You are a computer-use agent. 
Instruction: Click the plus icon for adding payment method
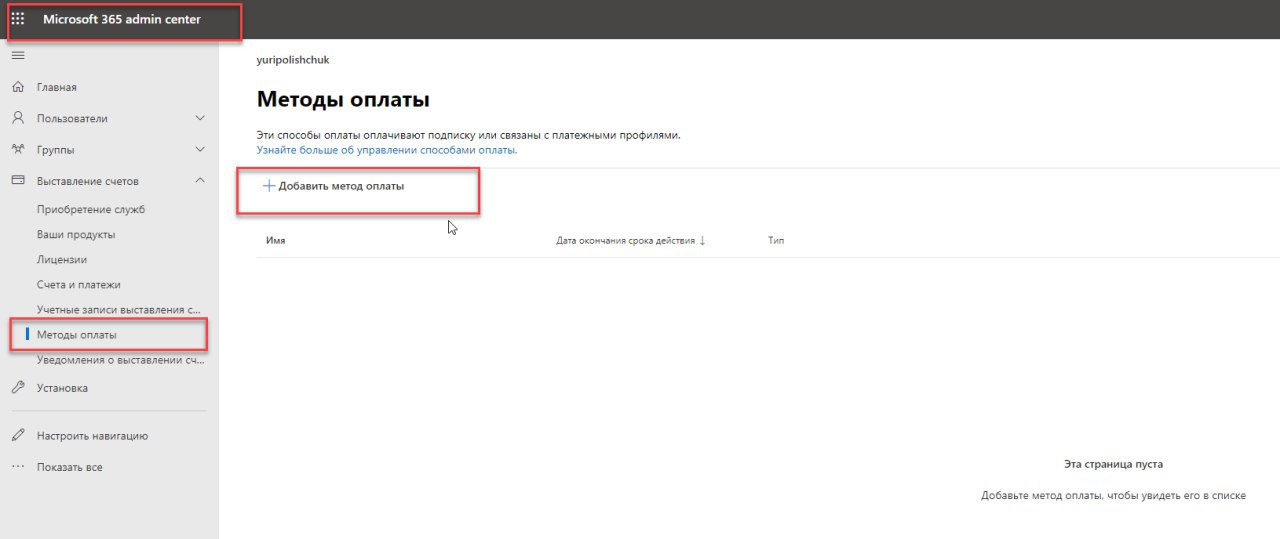point(268,186)
